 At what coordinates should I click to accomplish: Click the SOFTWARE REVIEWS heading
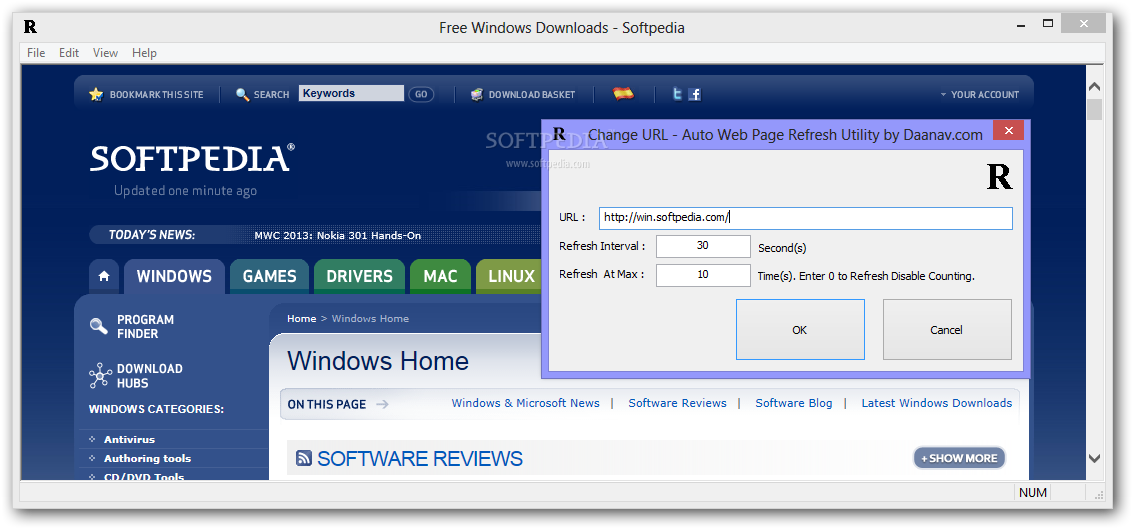click(420, 458)
